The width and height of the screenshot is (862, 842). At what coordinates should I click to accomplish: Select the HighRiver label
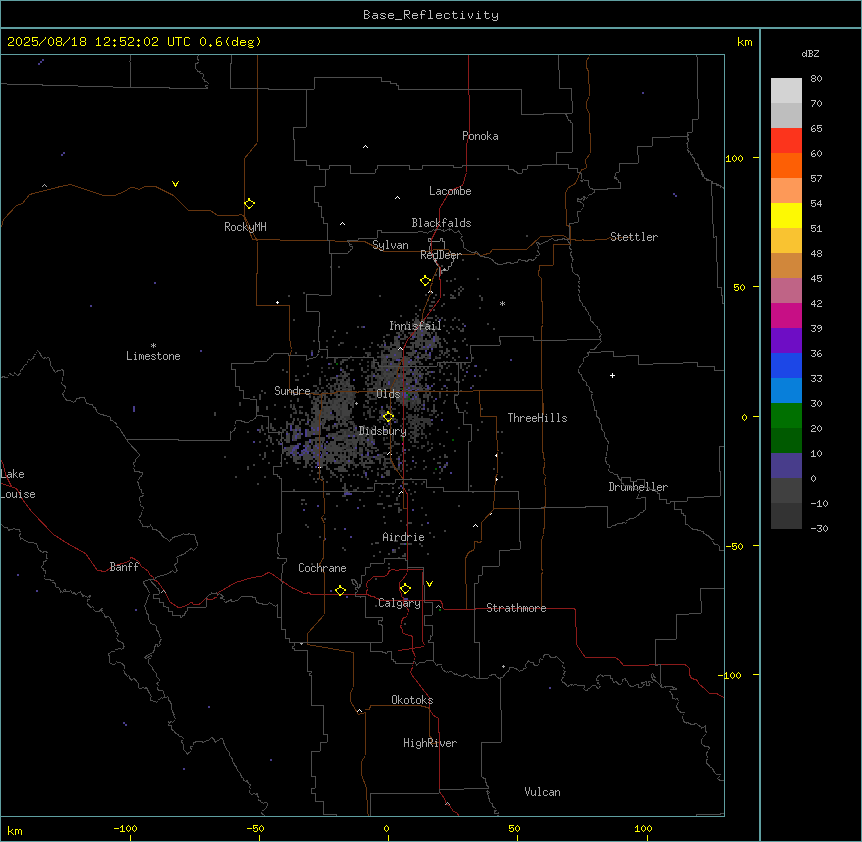coord(430,743)
